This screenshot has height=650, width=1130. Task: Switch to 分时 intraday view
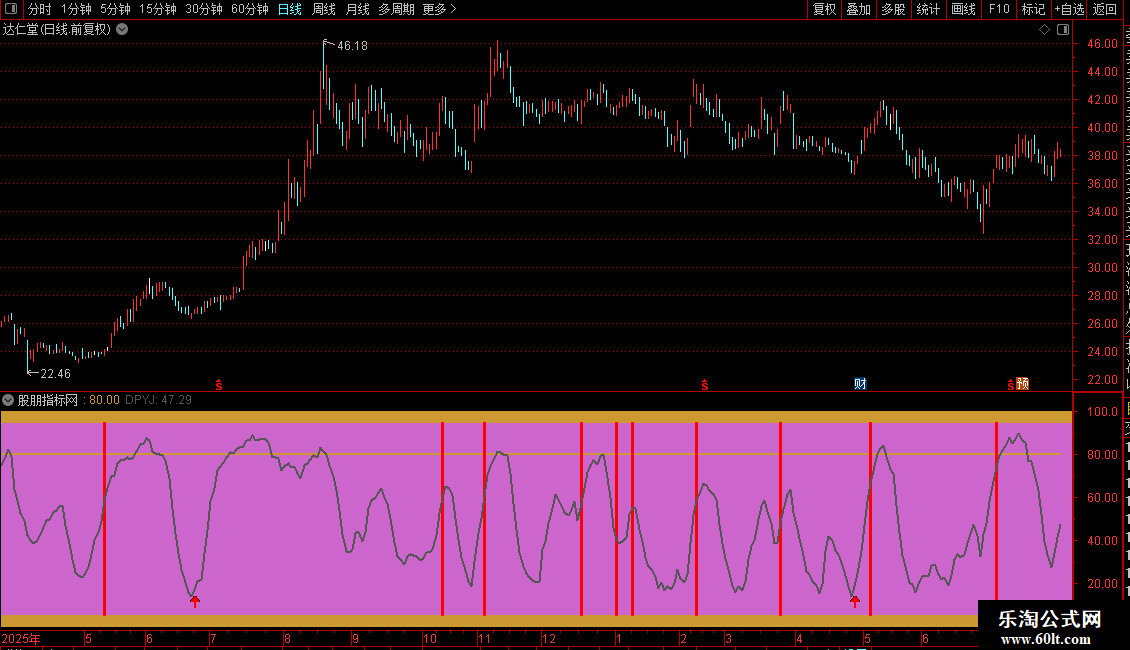click(x=40, y=9)
